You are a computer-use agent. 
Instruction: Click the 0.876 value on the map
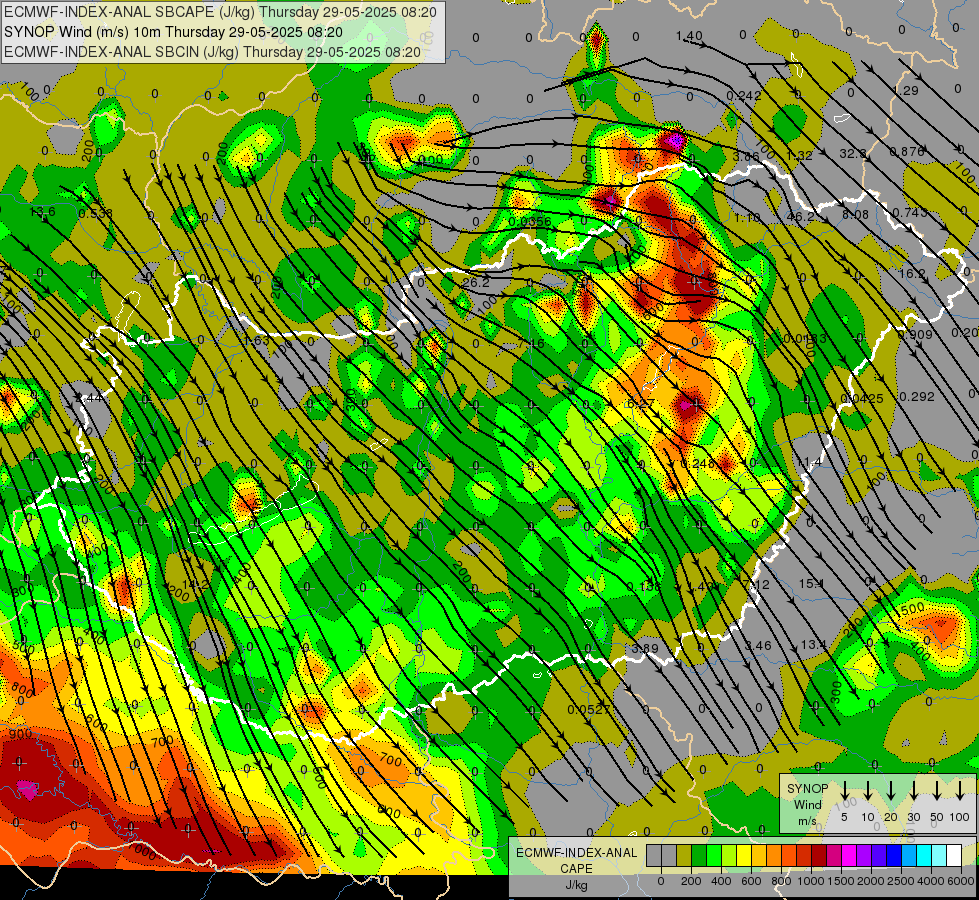click(x=907, y=152)
